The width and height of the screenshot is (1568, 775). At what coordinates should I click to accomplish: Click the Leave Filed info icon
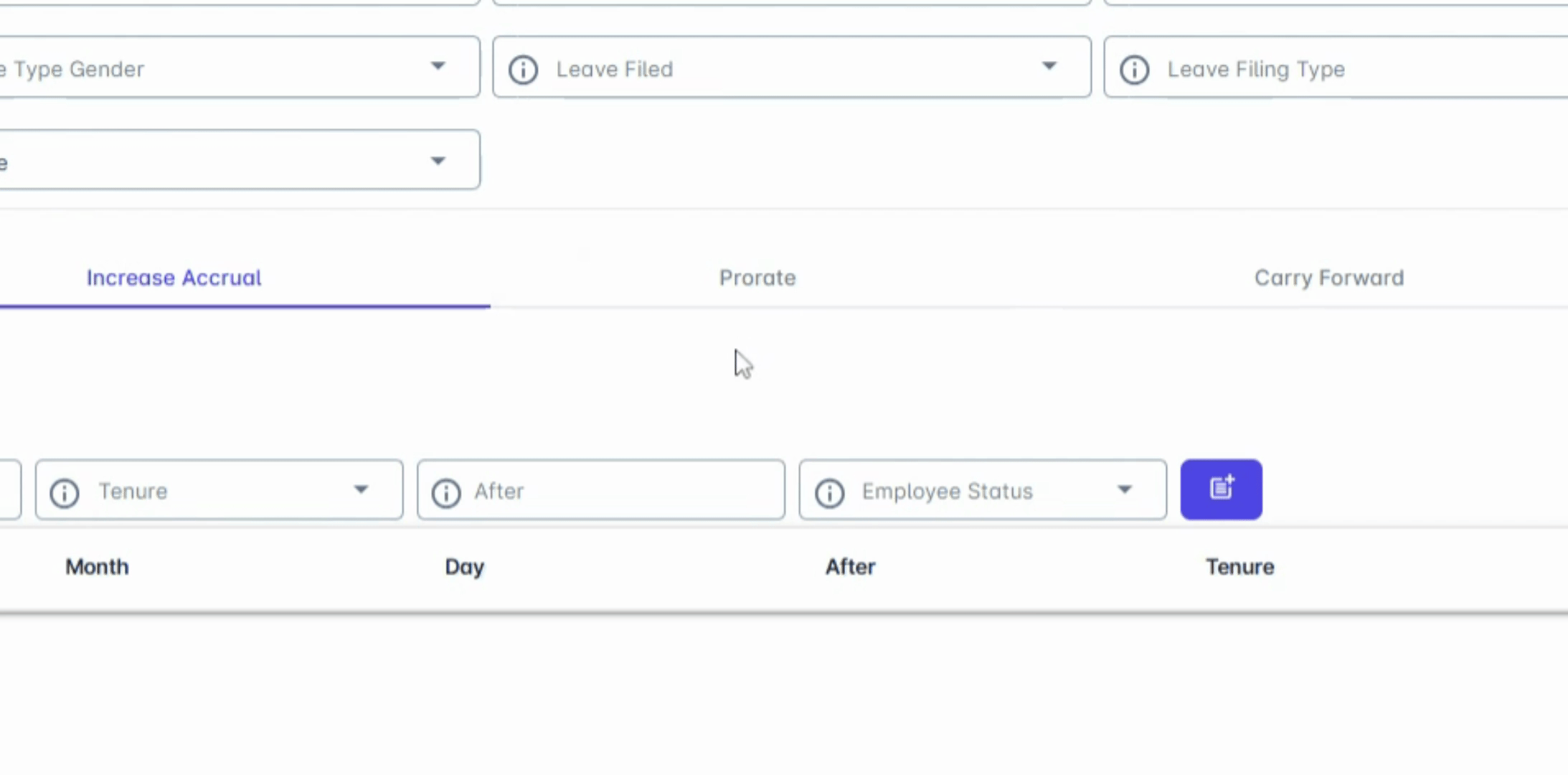(x=523, y=70)
